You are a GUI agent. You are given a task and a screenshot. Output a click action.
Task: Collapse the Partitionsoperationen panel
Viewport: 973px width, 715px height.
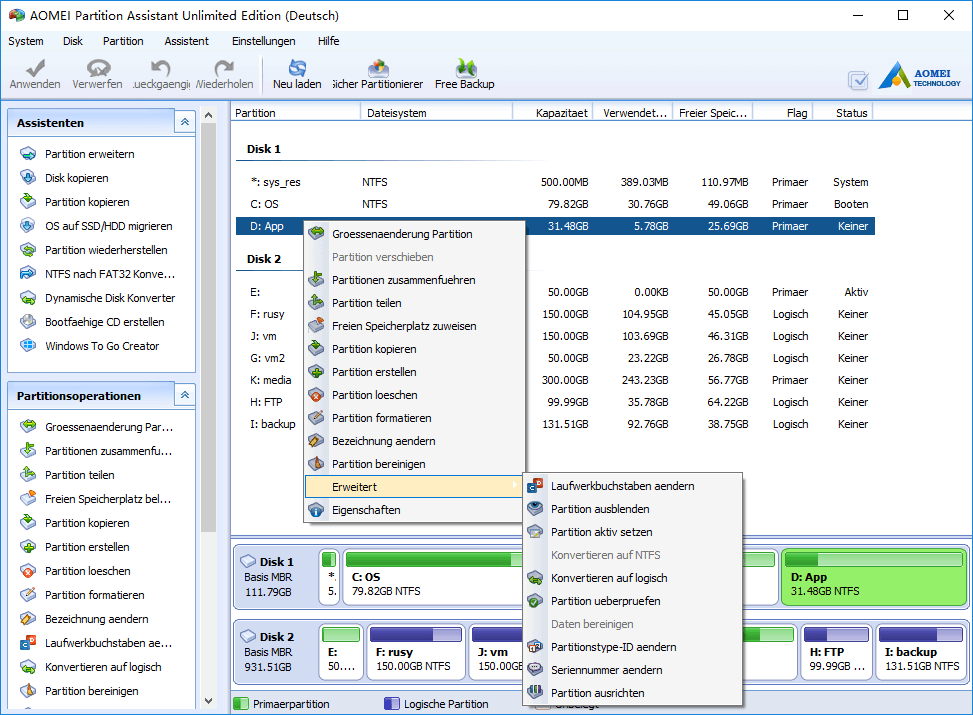click(185, 395)
